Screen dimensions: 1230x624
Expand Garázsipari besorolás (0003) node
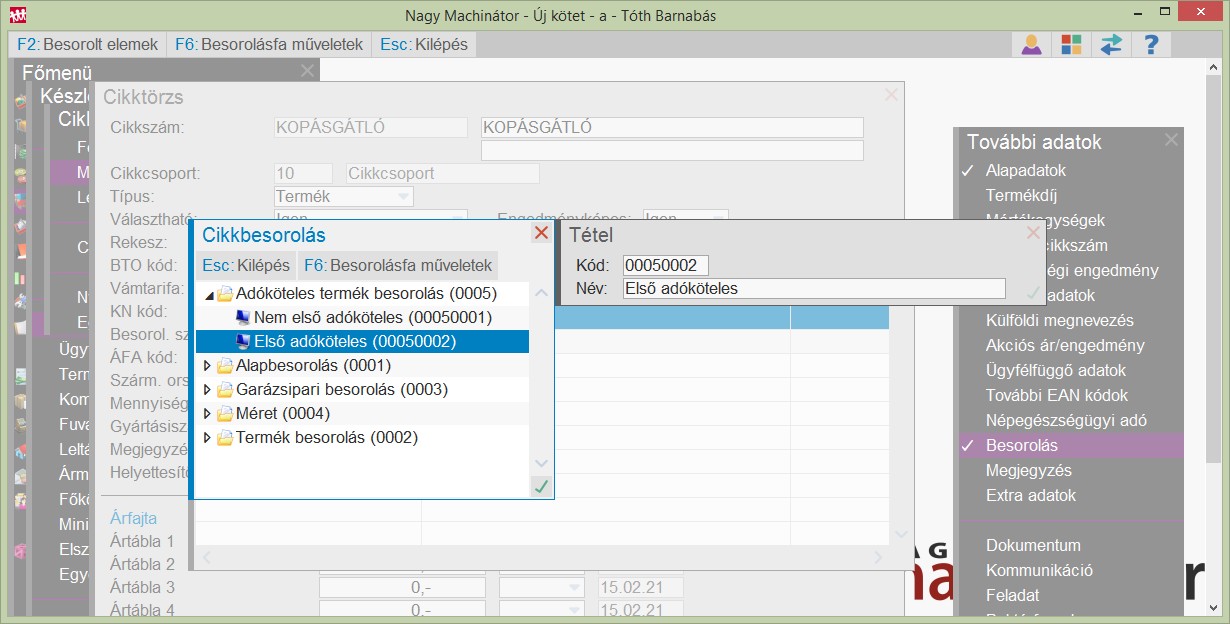(208, 390)
